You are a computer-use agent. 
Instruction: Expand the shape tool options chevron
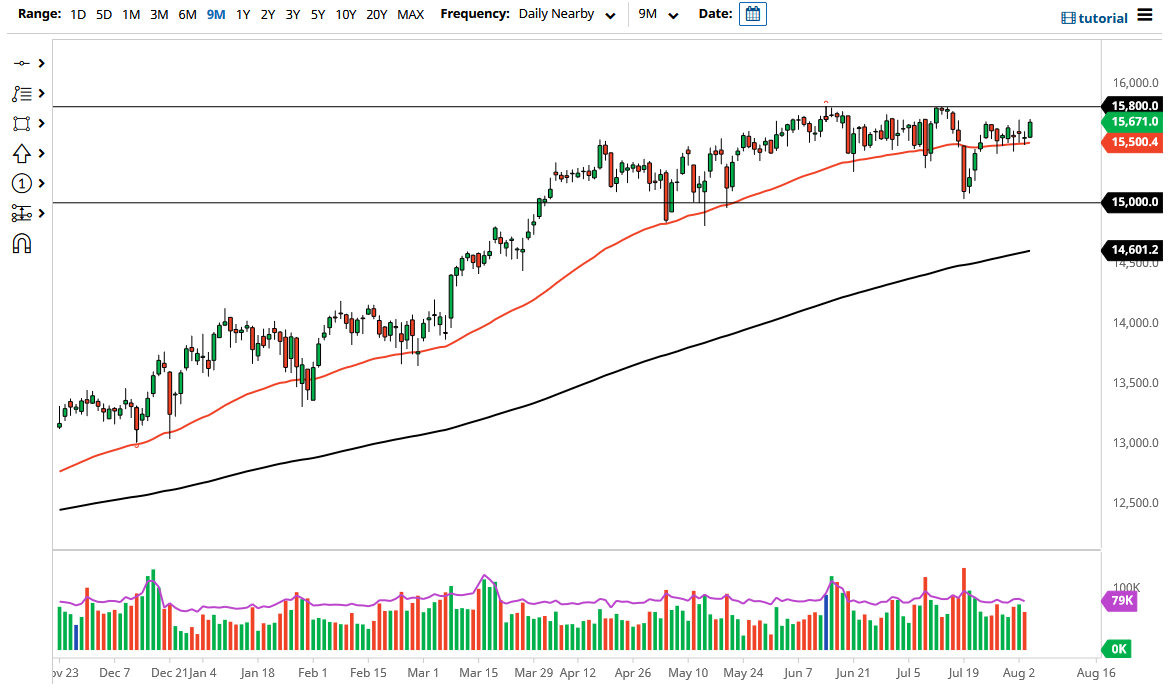[40, 123]
